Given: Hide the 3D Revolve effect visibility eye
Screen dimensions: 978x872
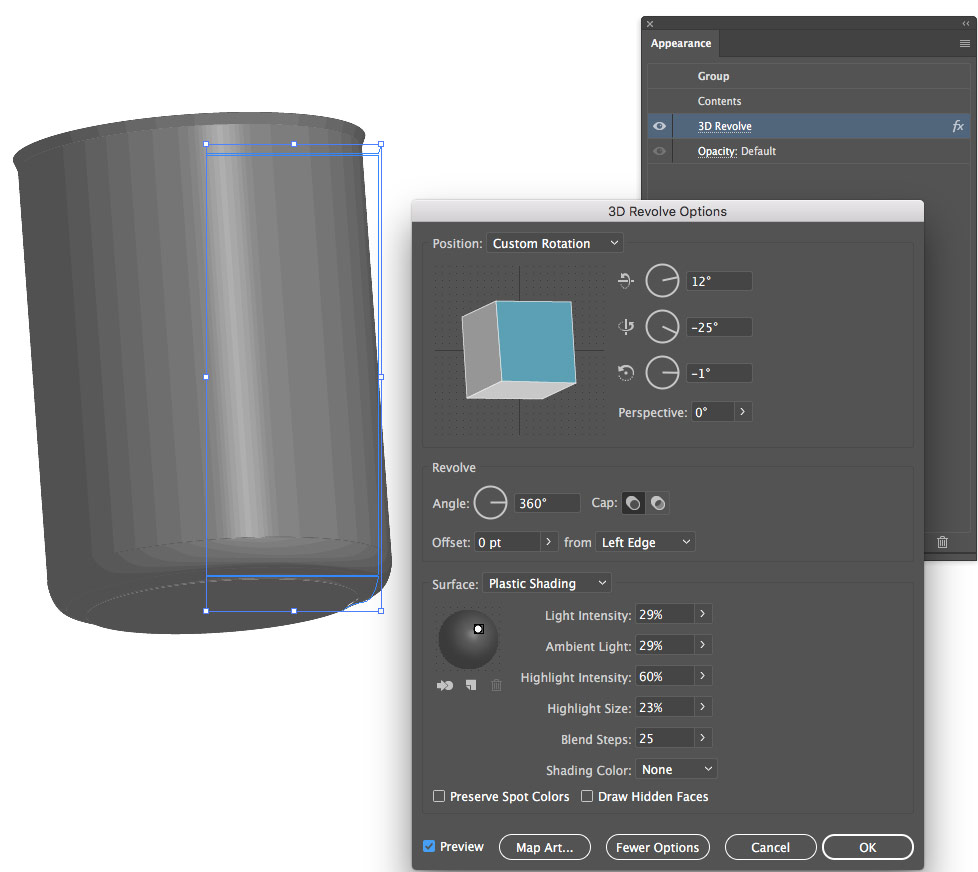Looking at the screenshot, I should coord(659,126).
